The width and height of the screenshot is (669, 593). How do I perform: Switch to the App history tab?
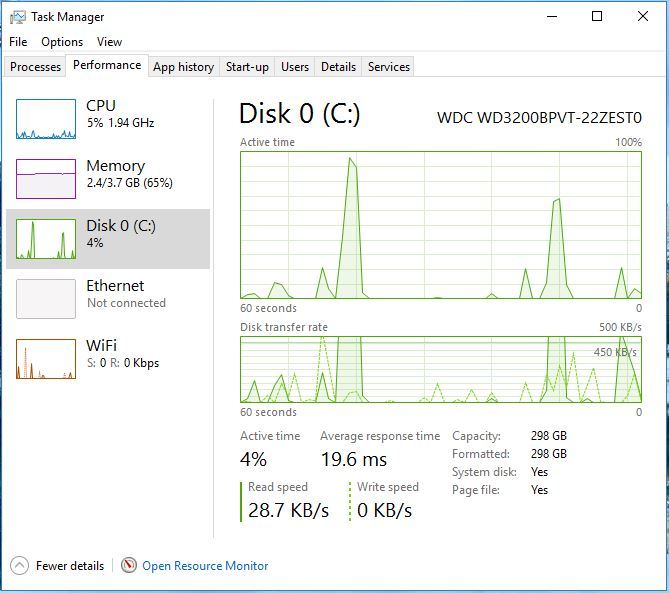coord(183,67)
